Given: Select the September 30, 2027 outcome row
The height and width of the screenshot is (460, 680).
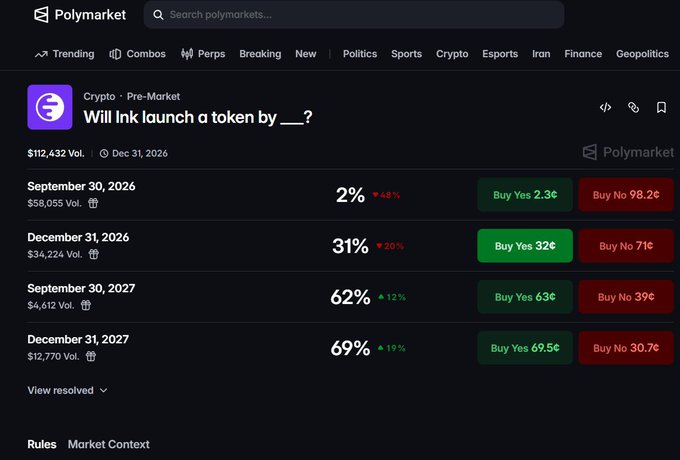Looking at the screenshot, I should pyautogui.click(x=350, y=297).
